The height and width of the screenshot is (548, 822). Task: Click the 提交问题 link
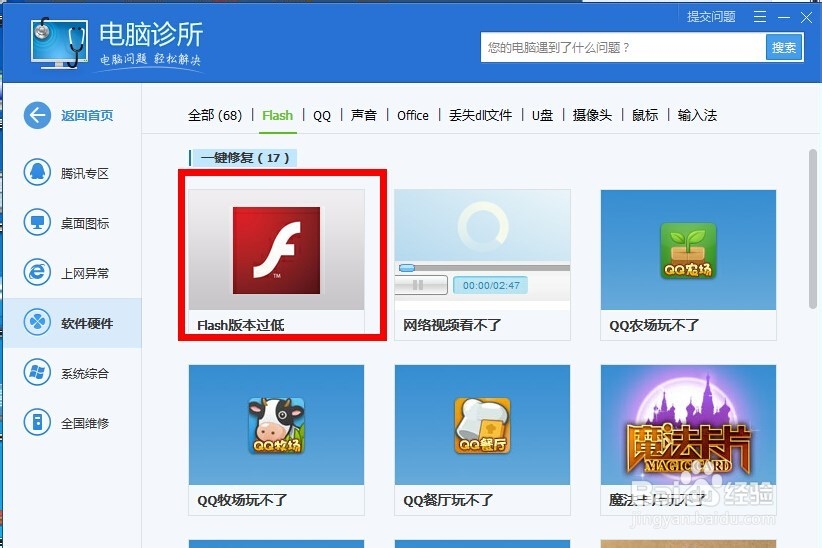tap(711, 17)
